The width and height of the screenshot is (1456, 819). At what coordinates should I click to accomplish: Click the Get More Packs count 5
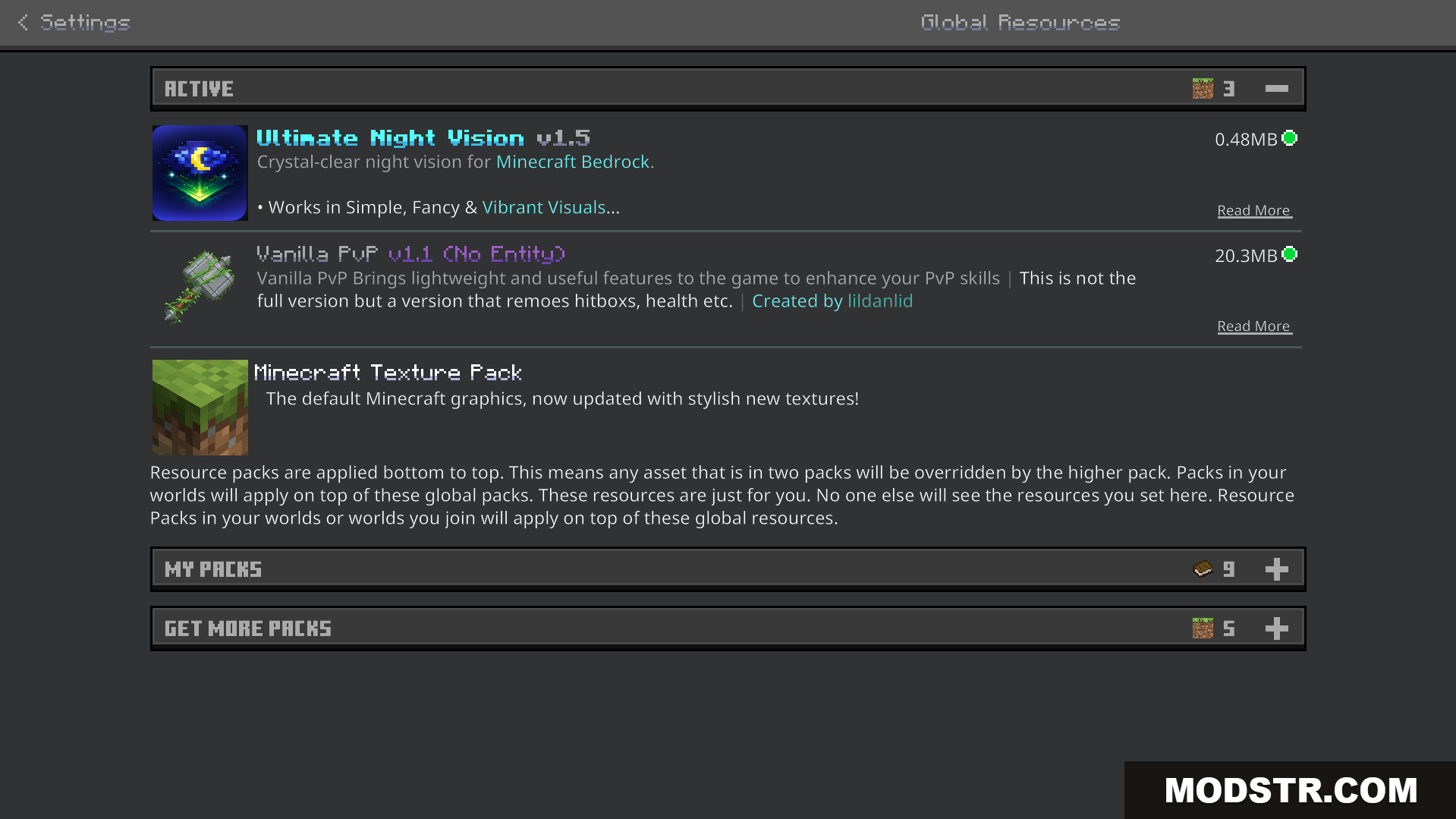pos(1229,628)
